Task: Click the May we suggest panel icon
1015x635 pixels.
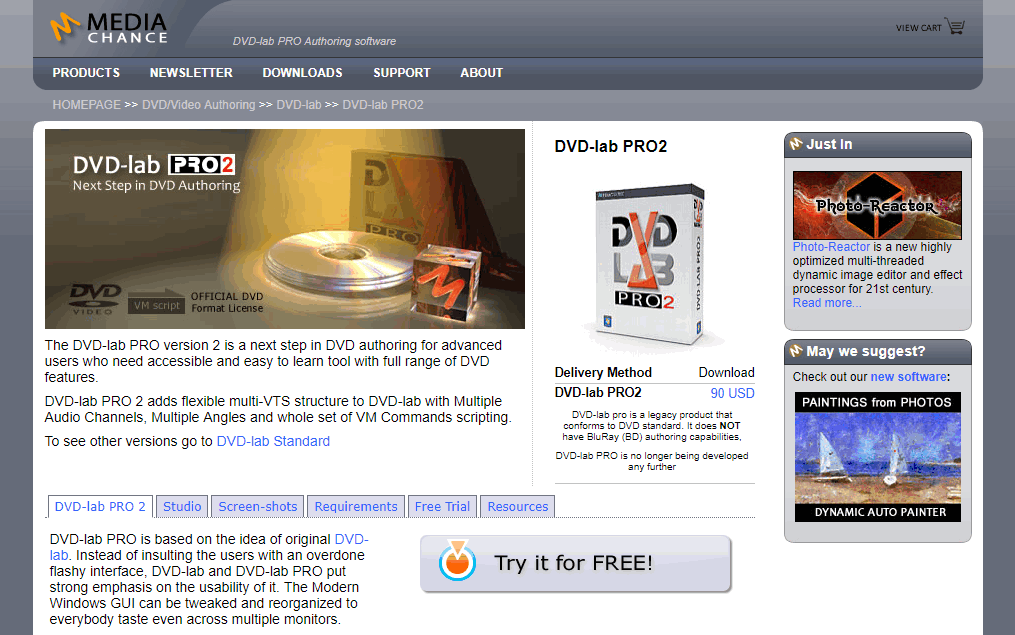Action: 798,351
